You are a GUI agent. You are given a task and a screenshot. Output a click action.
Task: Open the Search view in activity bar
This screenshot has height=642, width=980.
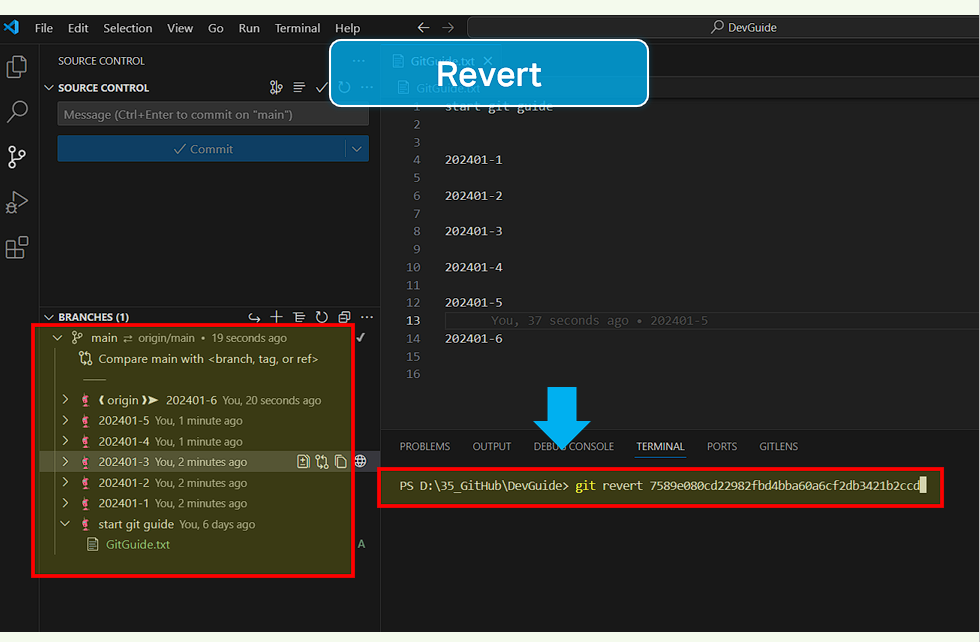(17, 112)
